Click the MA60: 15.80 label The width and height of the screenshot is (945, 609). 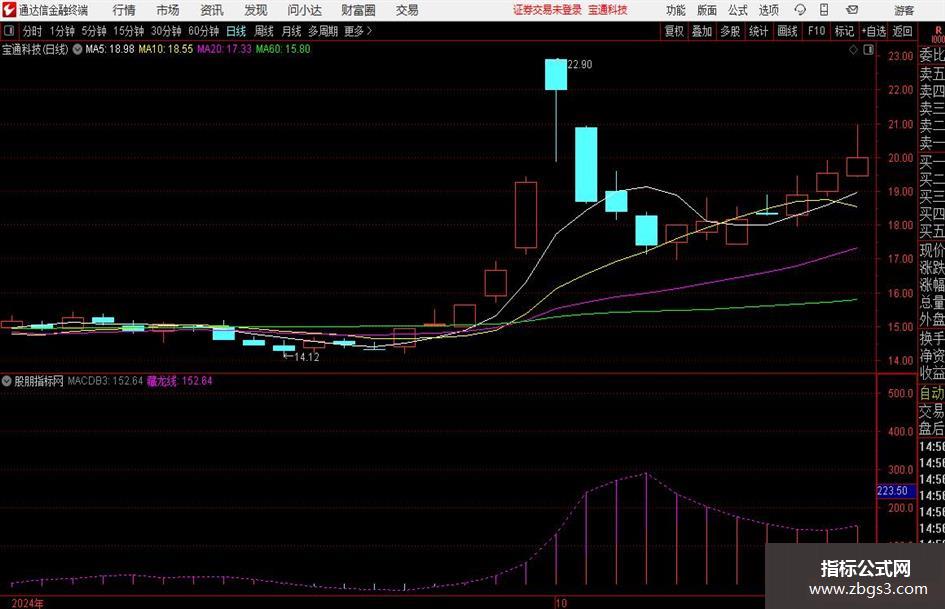click(283, 49)
